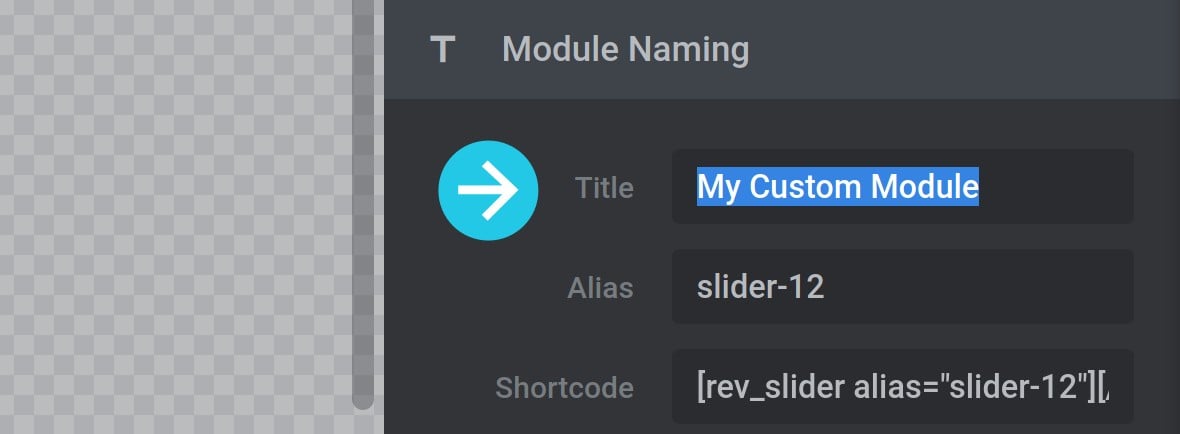Click the slider-12 alias text

tap(760, 287)
